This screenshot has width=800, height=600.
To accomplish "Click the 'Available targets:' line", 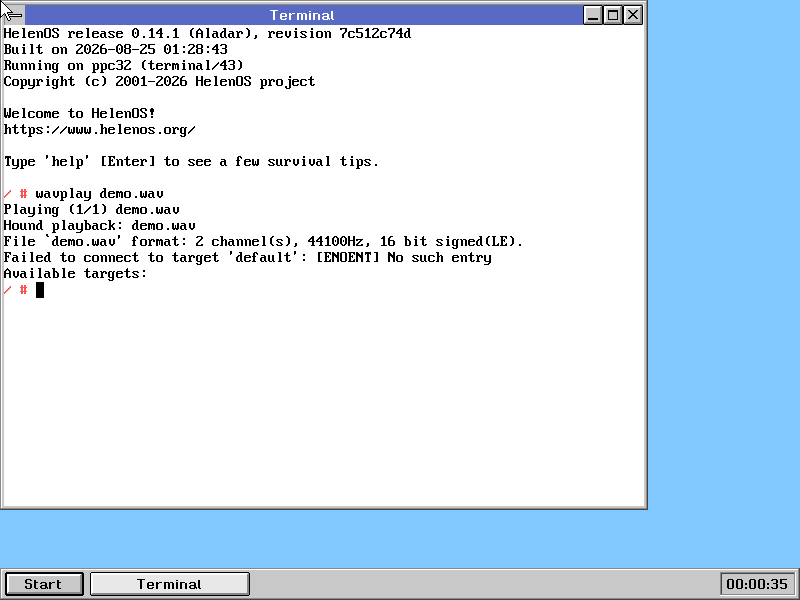I will click(75, 273).
